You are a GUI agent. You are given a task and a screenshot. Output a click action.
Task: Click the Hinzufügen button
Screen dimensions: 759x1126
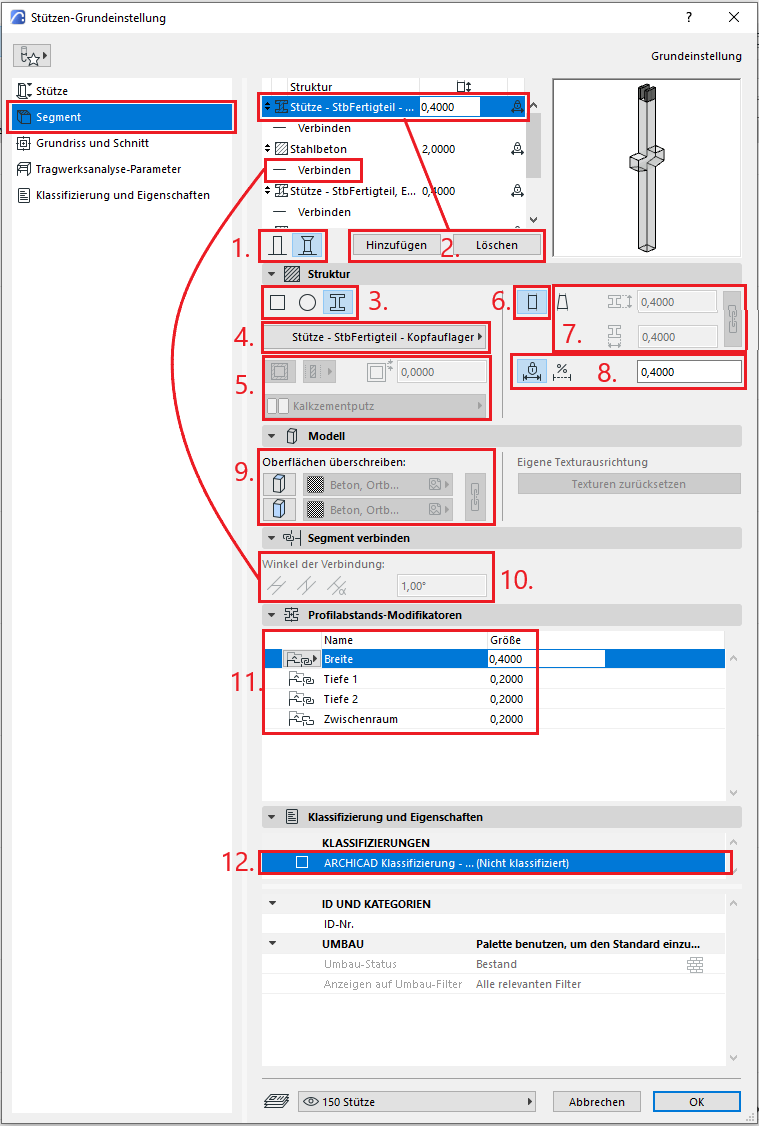tap(397, 245)
